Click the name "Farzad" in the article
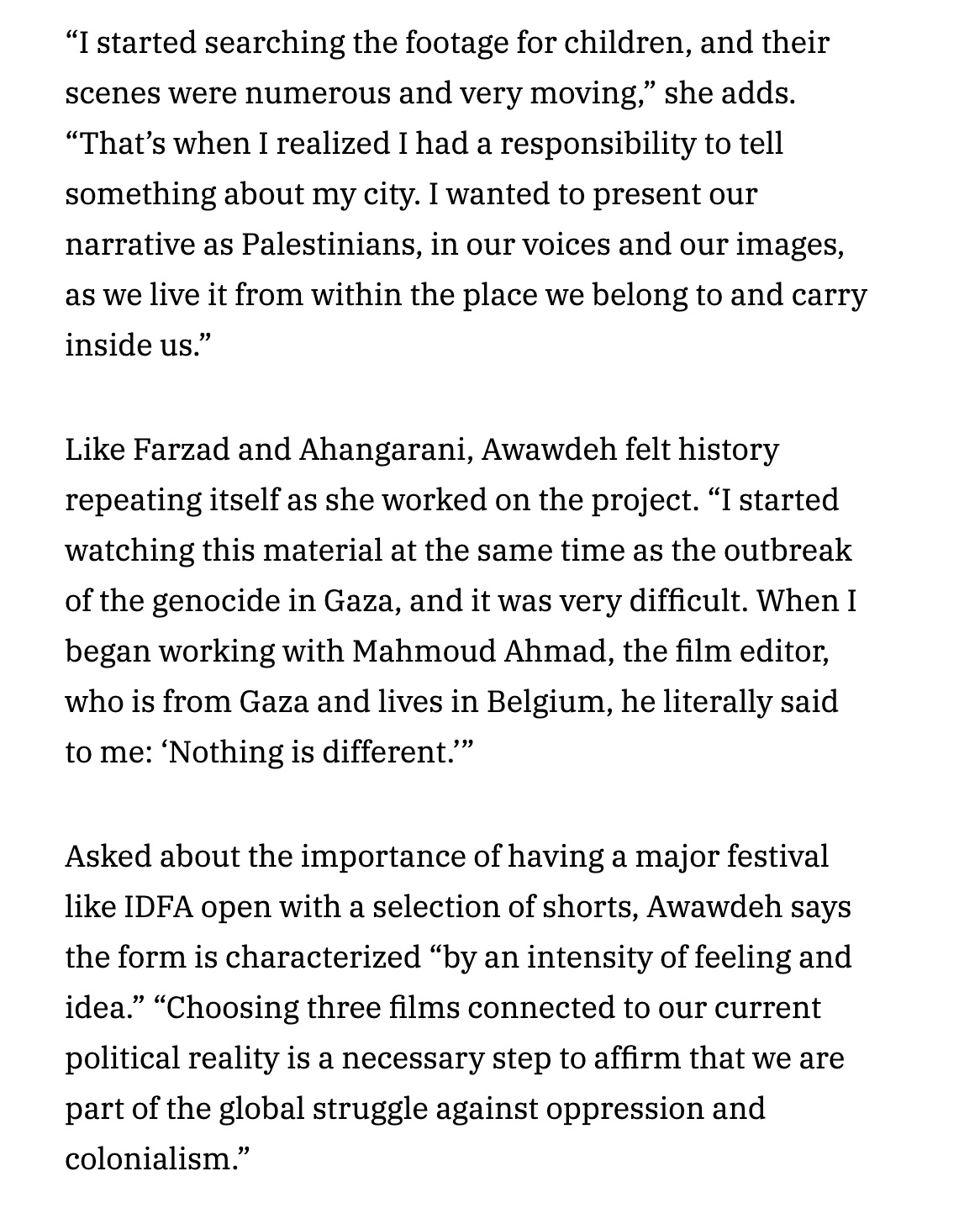This screenshot has width=980, height=1224. pyautogui.click(x=179, y=450)
